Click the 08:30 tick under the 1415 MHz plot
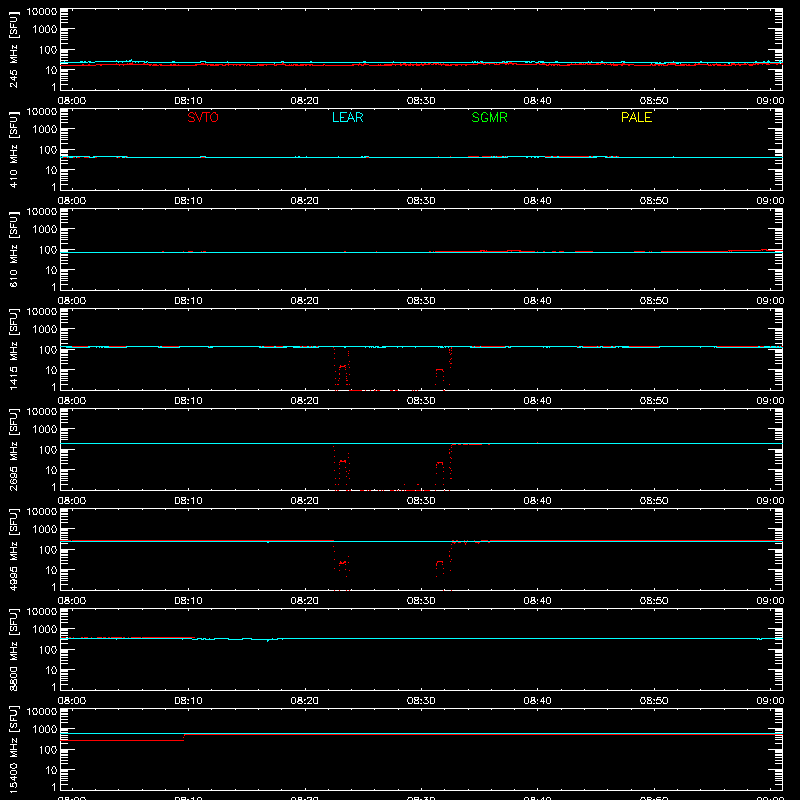Image resolution: width=800 pixels, height=800 pixels. (421, 401)
